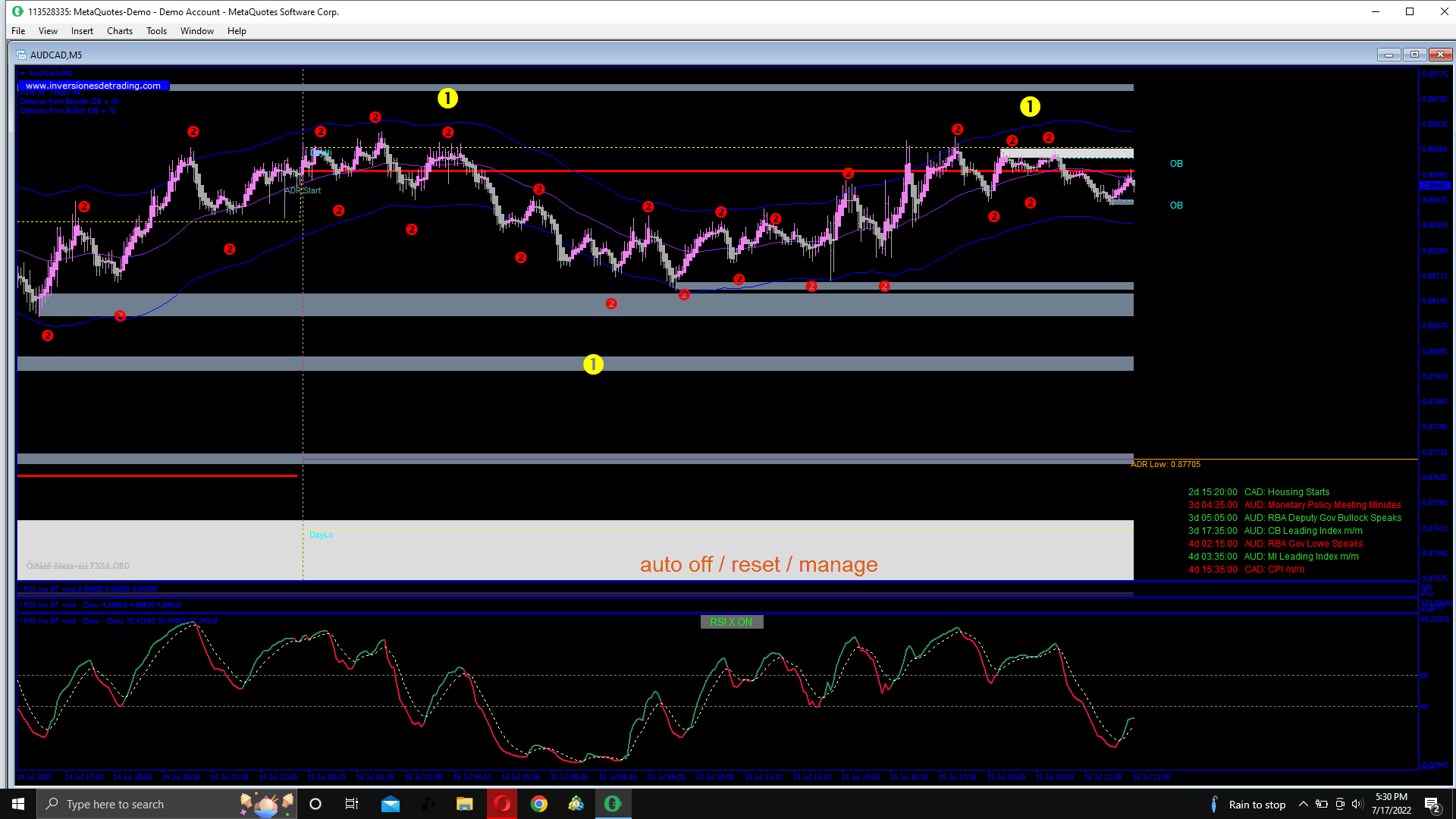Open File Explorer from the taskbar
This screenshot has width=1456, height=819.
coord(465,804)
